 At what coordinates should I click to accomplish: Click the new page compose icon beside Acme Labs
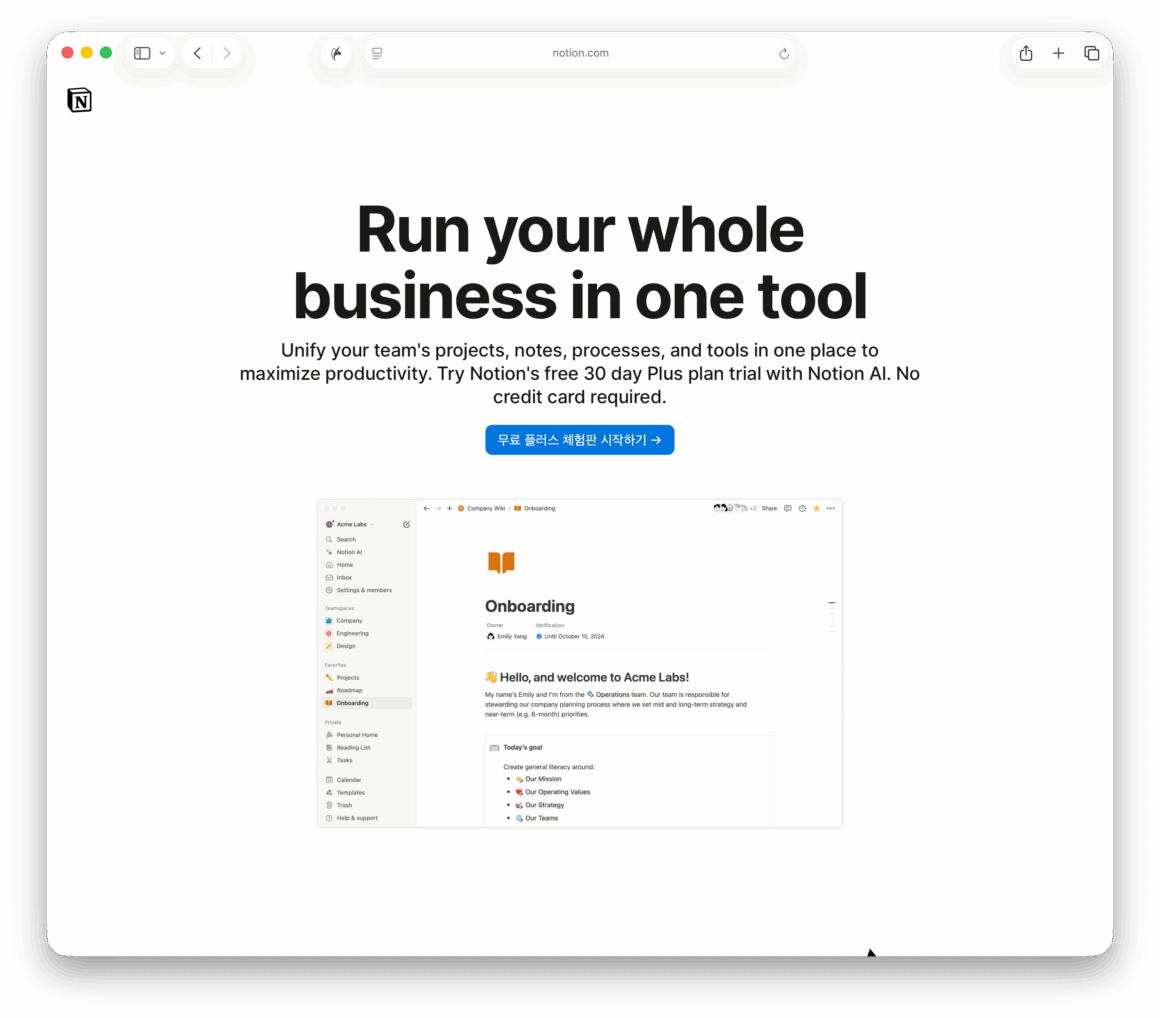[406, 525]
